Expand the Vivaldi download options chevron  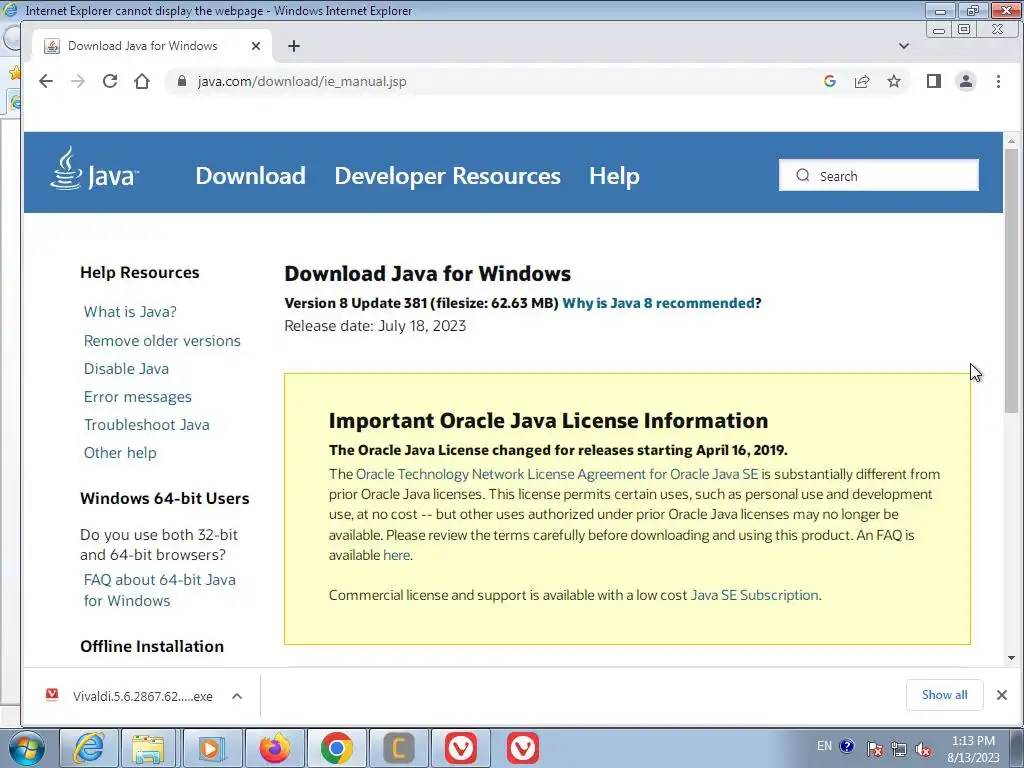tap(237, 696)
